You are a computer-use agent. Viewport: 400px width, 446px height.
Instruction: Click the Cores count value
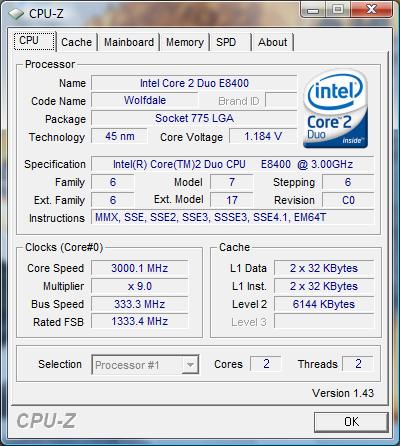[x=266, y=364]
